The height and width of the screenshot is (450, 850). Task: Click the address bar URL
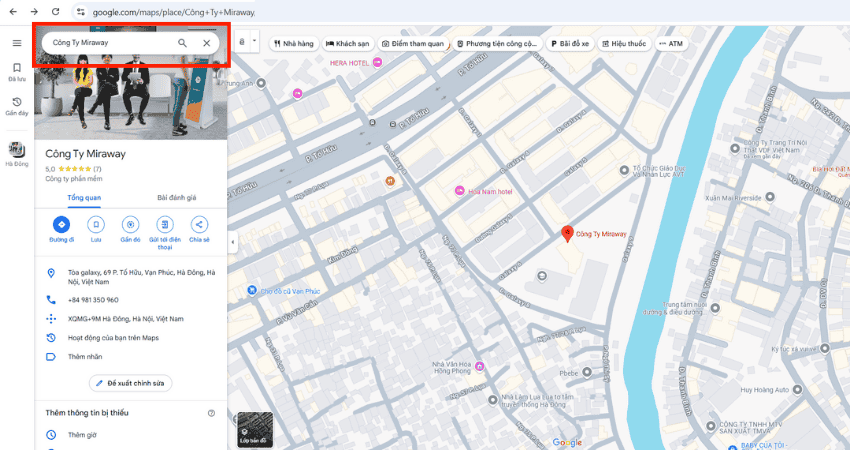click(x=173, y=11)
